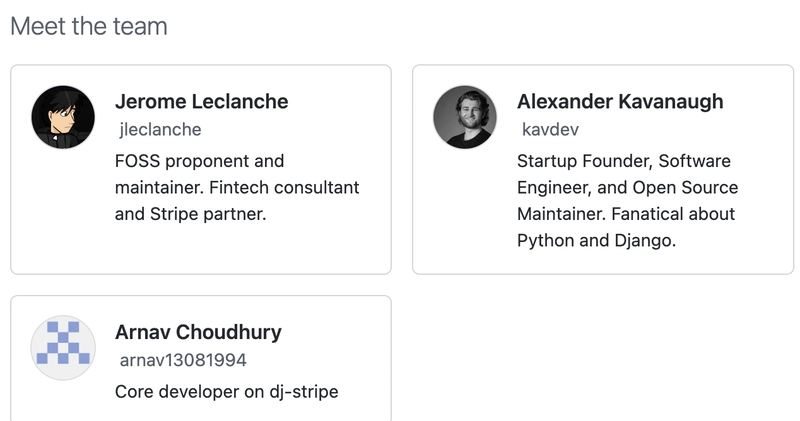Screen dimensions: 800x421
Task: Open Alexander Kavanaugh's profile photo
Action: pyautogui.click(x=465, y=117)
